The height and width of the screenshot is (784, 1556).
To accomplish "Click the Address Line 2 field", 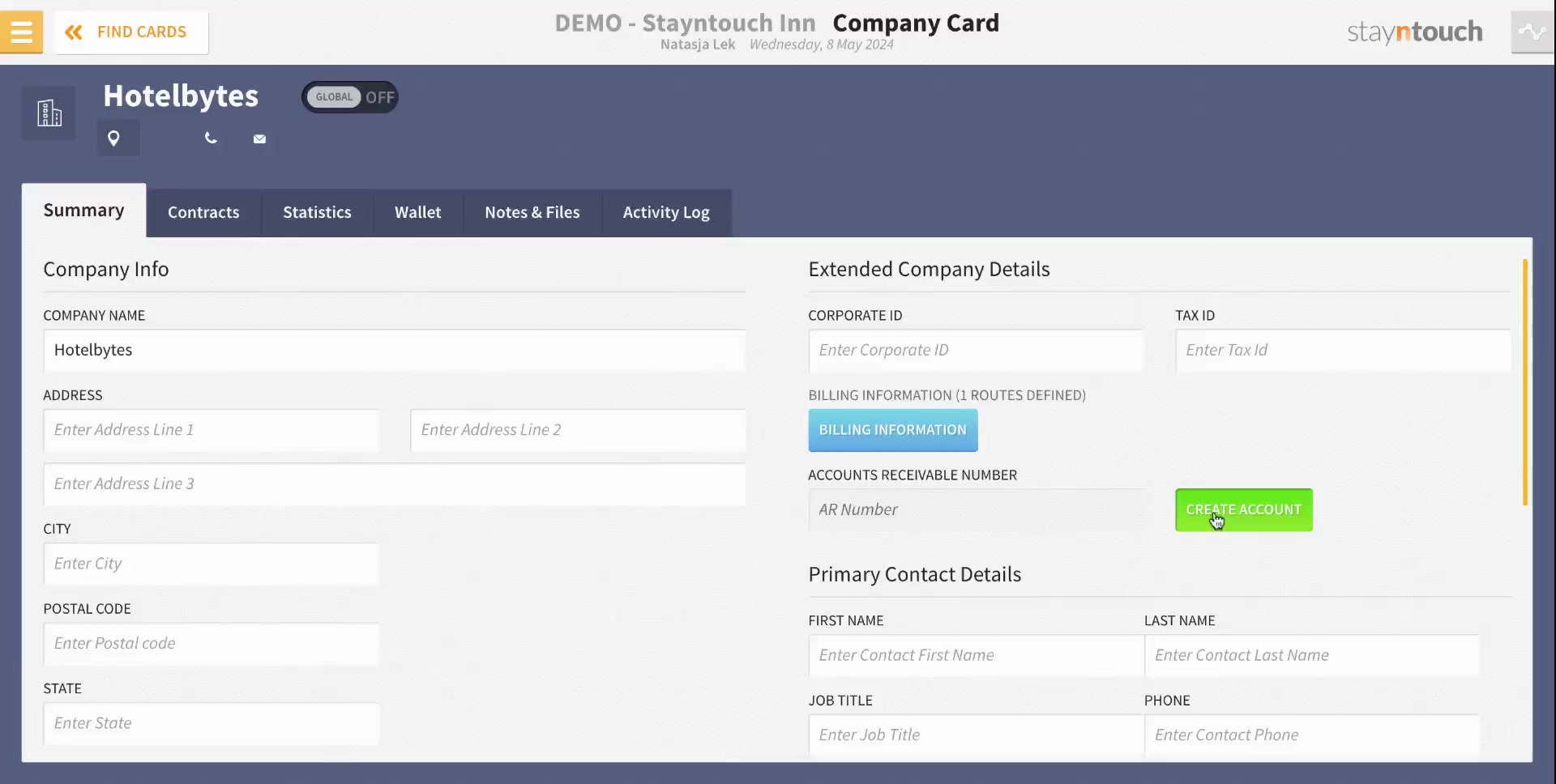I will pos(578,430).
